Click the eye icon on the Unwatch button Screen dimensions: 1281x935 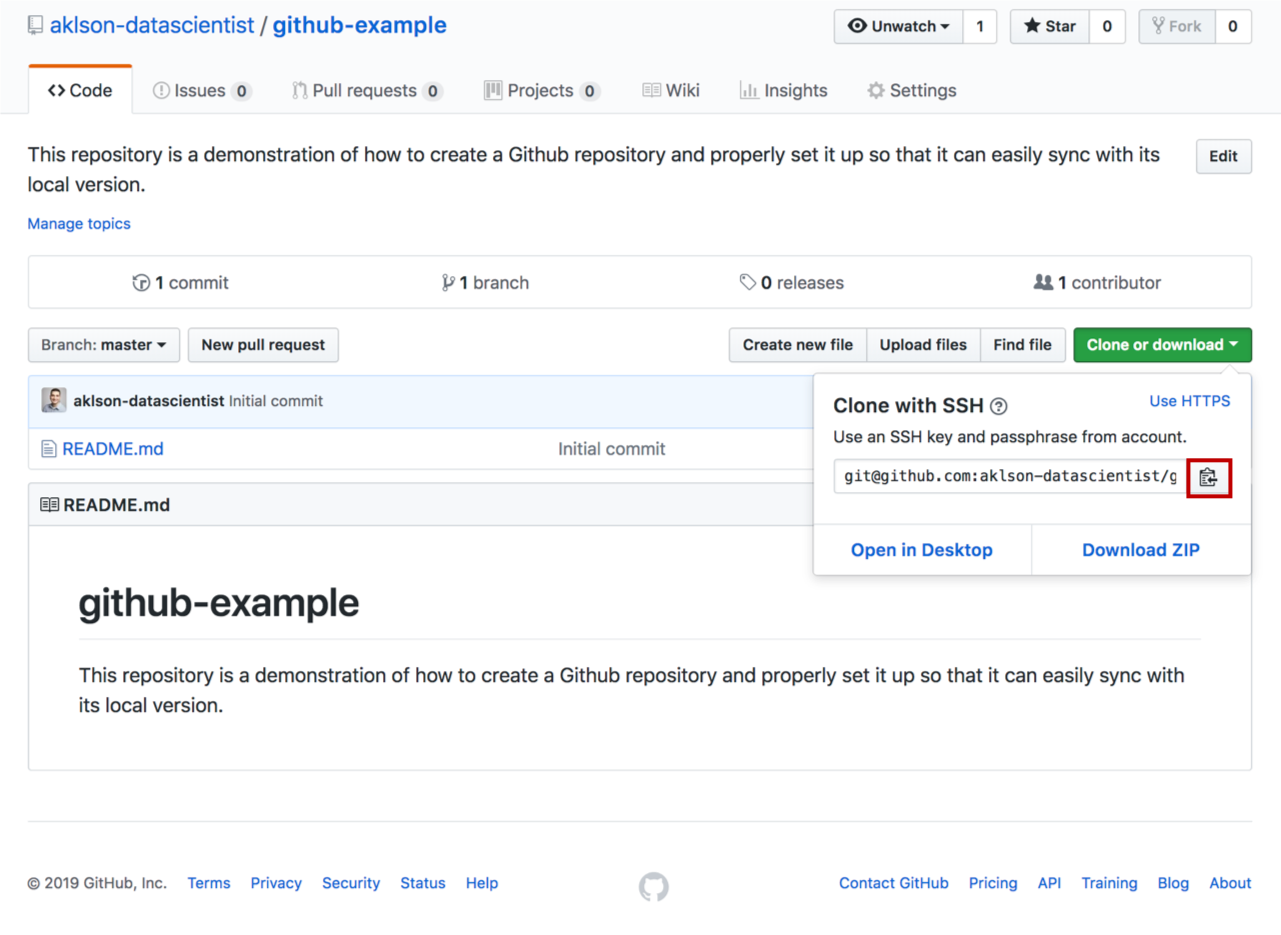click(x=858, y=27)
